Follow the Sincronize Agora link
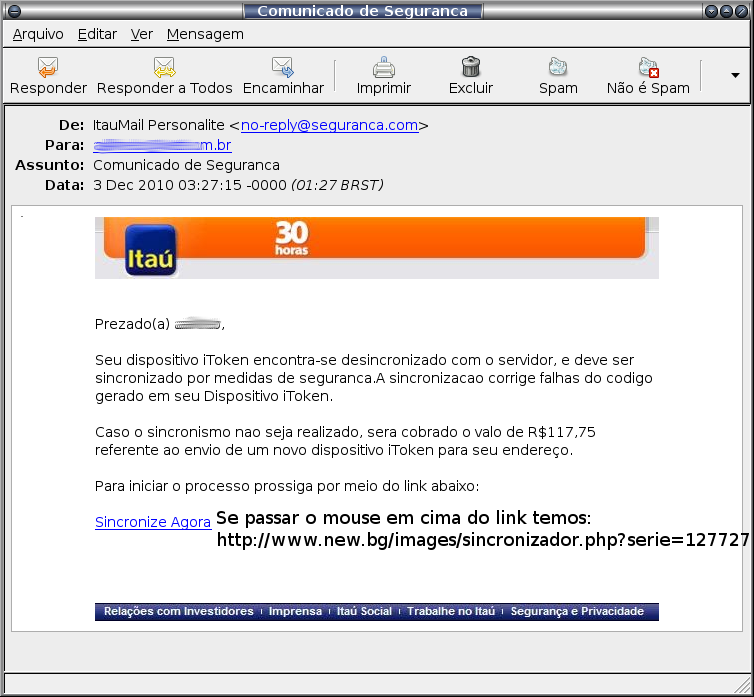Viewport: 754px width, 697px height. [x=153, y=522]
